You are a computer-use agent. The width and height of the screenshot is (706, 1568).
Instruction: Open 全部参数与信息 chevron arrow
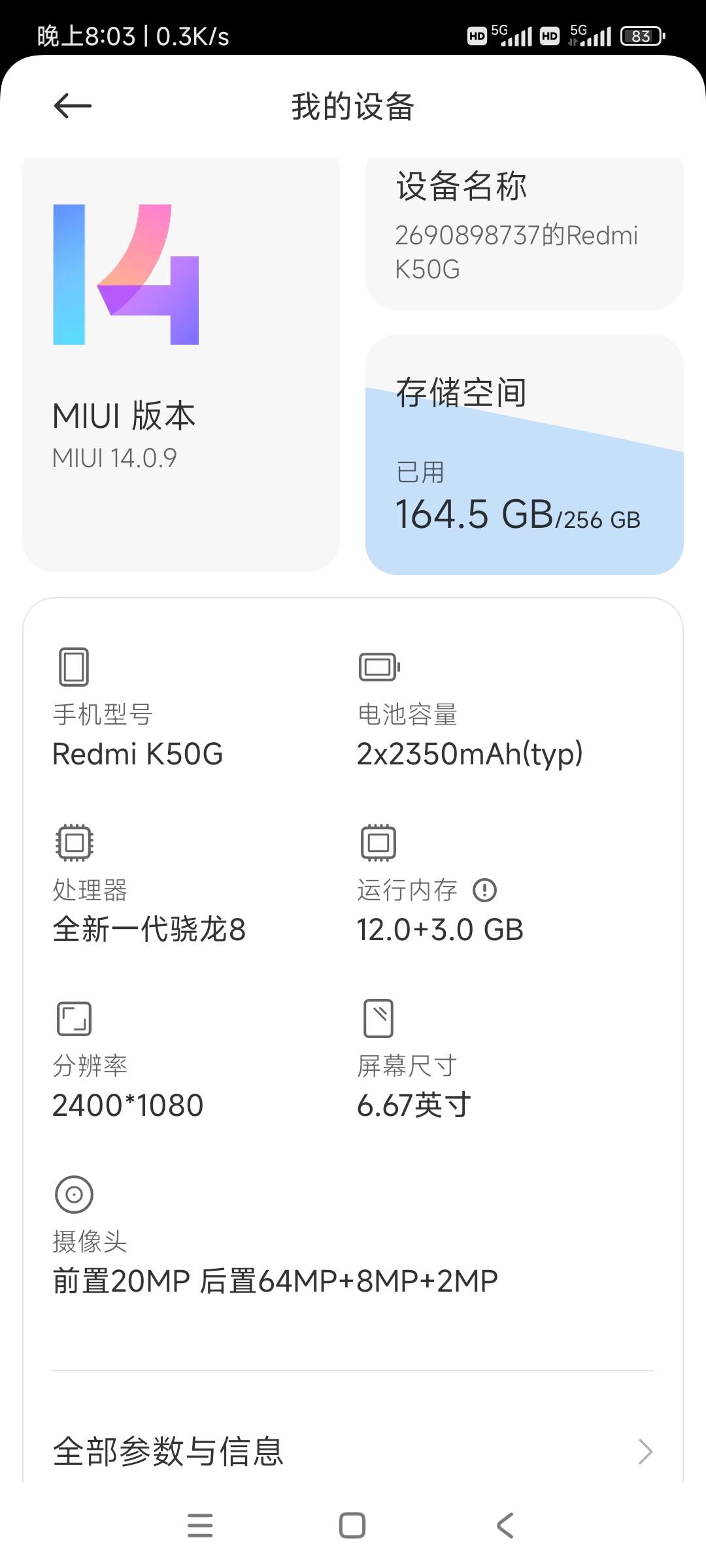645,1452
